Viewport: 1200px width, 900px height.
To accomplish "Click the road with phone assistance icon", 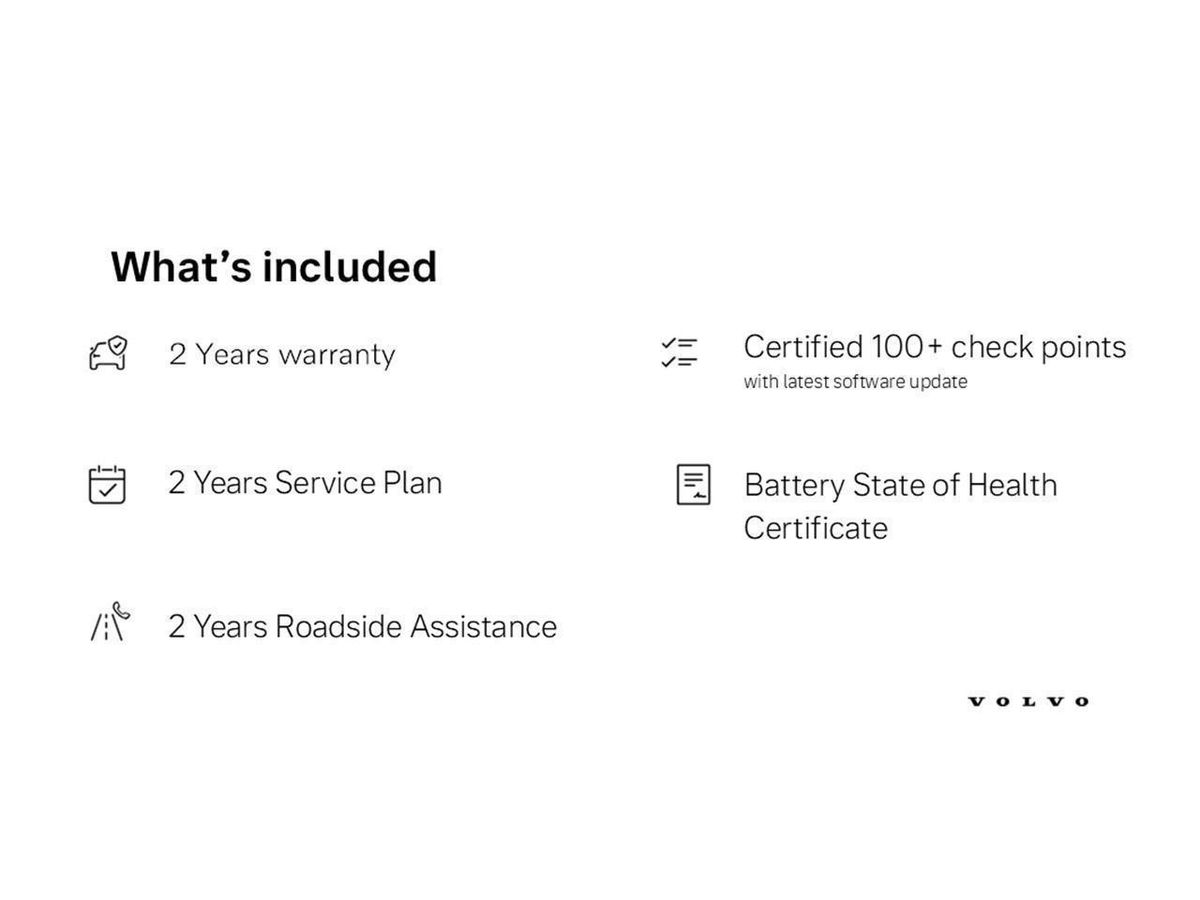I will click(110, 621).
